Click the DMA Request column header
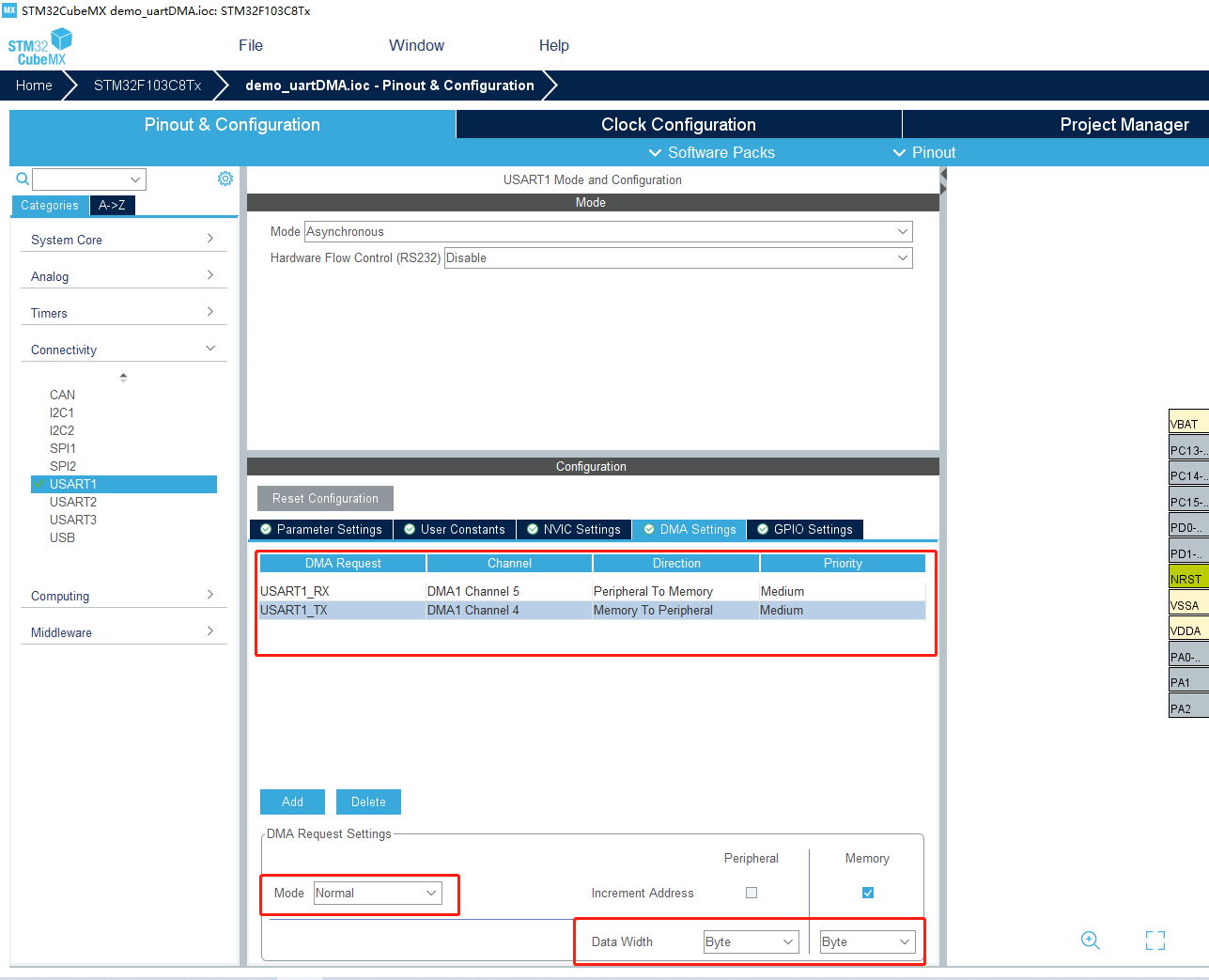The height and width of the screenshot is (980, 1209). pos(343,563)
